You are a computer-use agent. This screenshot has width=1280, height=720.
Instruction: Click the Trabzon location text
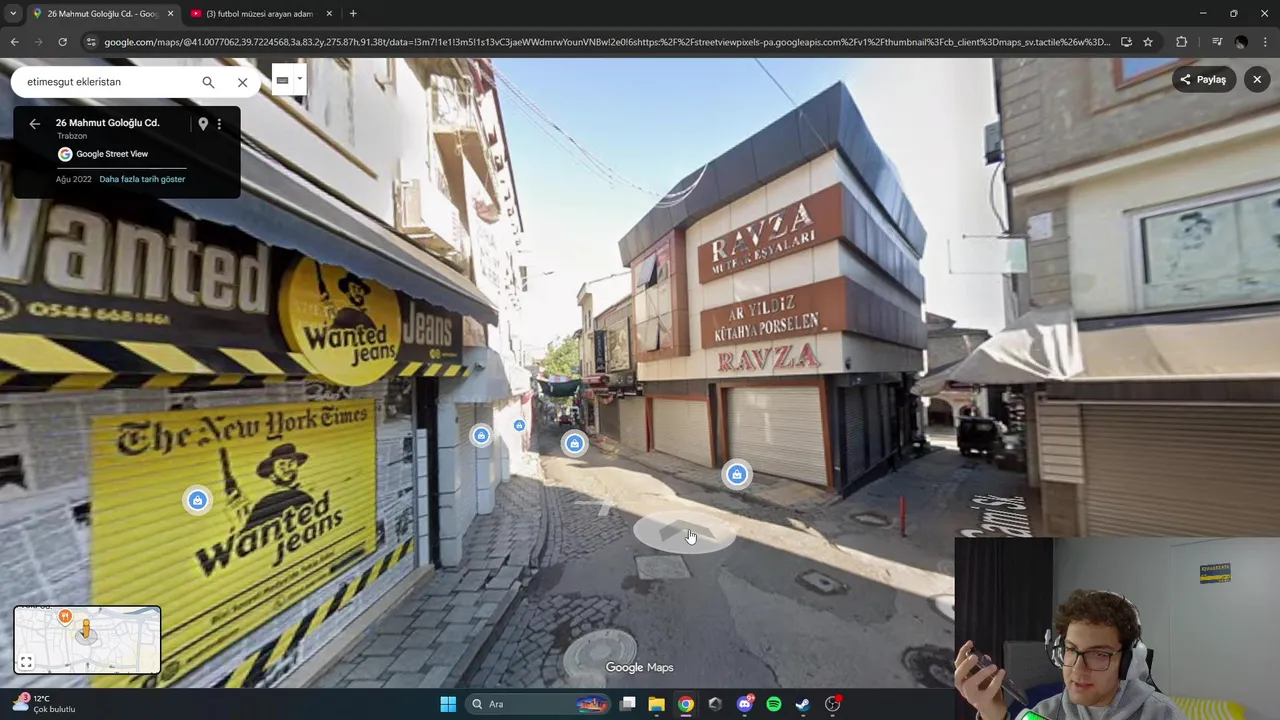(x=72, y=136)
